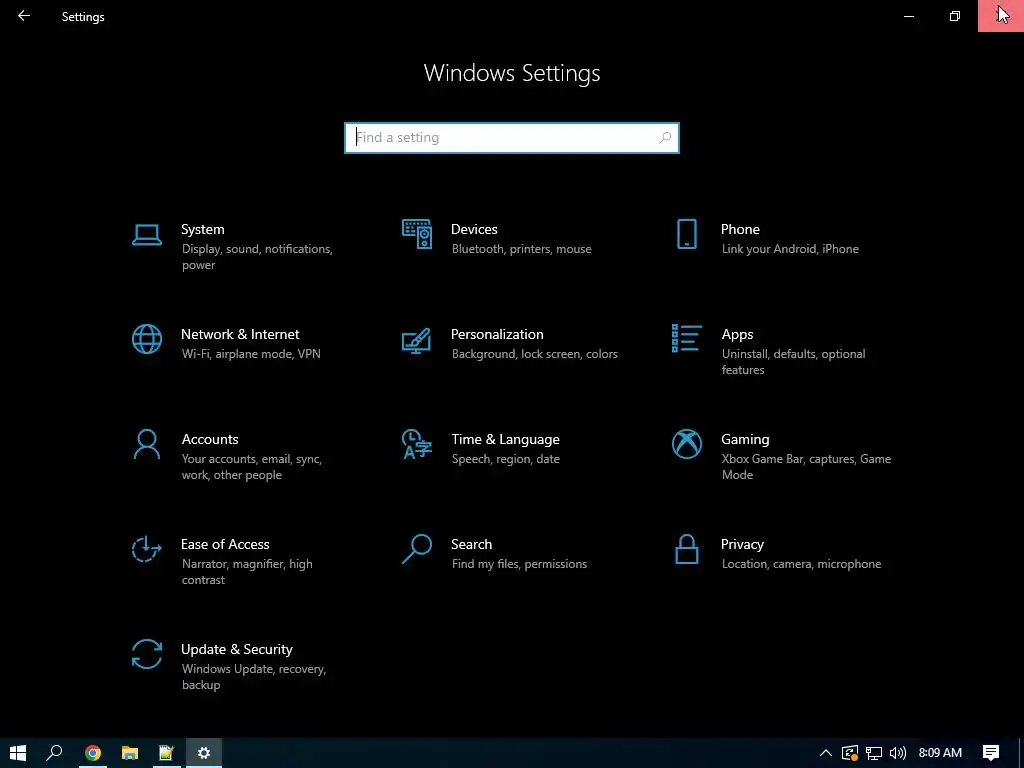Open the Accounts person icon
The height and width of the screenshot is (768, 1024).
[x=147, y=445]
